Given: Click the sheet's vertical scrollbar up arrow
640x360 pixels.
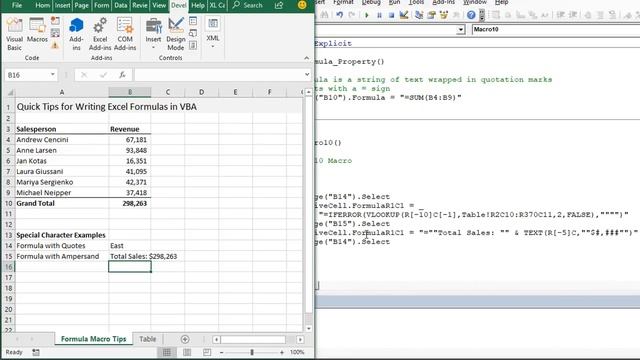Looking at the screenshot, I should click(x=309, y=92).
